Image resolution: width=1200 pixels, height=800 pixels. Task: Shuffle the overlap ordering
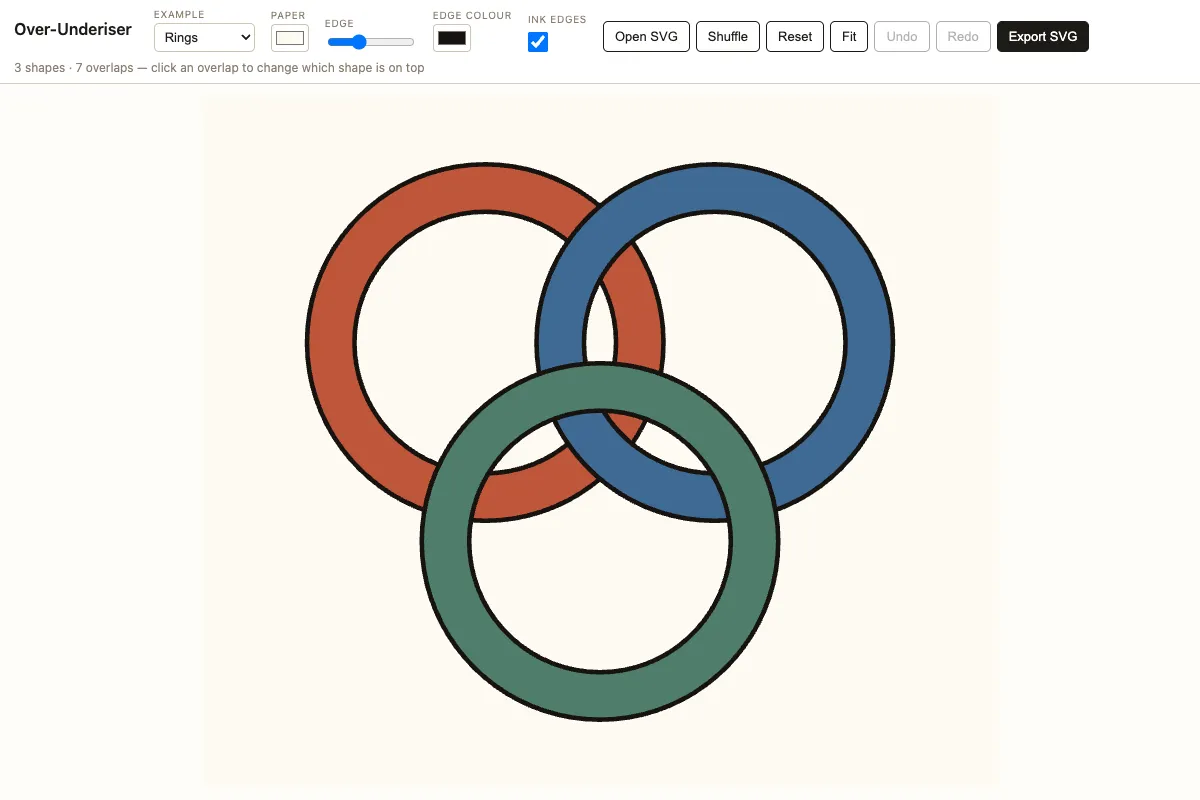click(728, 37)
